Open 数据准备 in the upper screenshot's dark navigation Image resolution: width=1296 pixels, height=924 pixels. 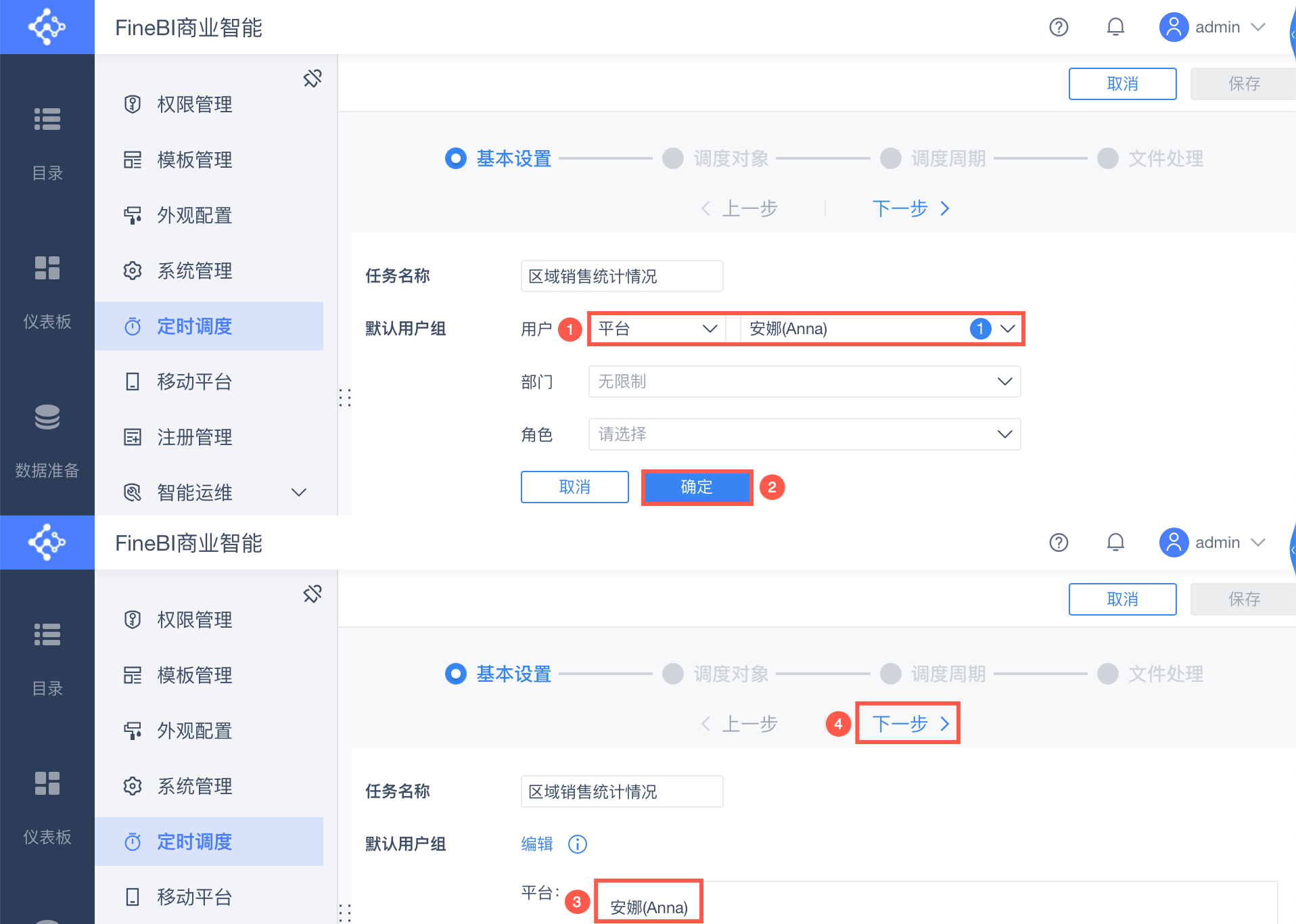pos(47,441)
